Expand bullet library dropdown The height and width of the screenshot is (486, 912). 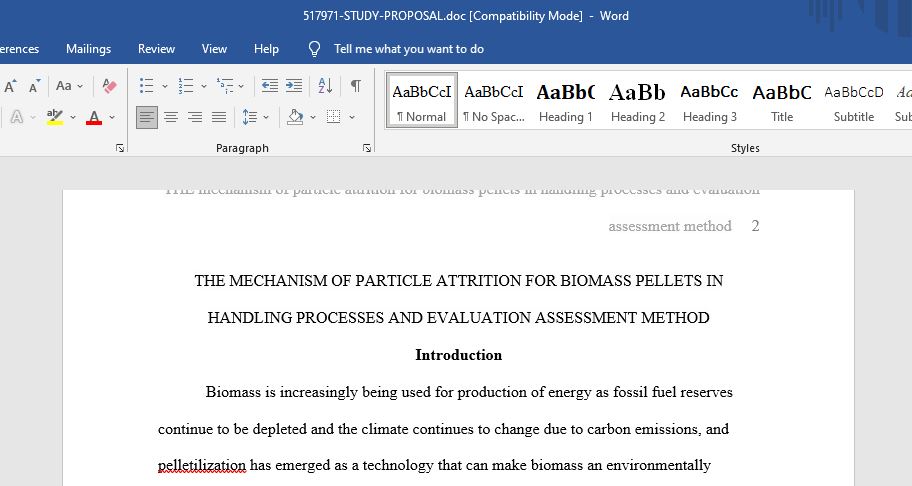click(x=165, y=86)
